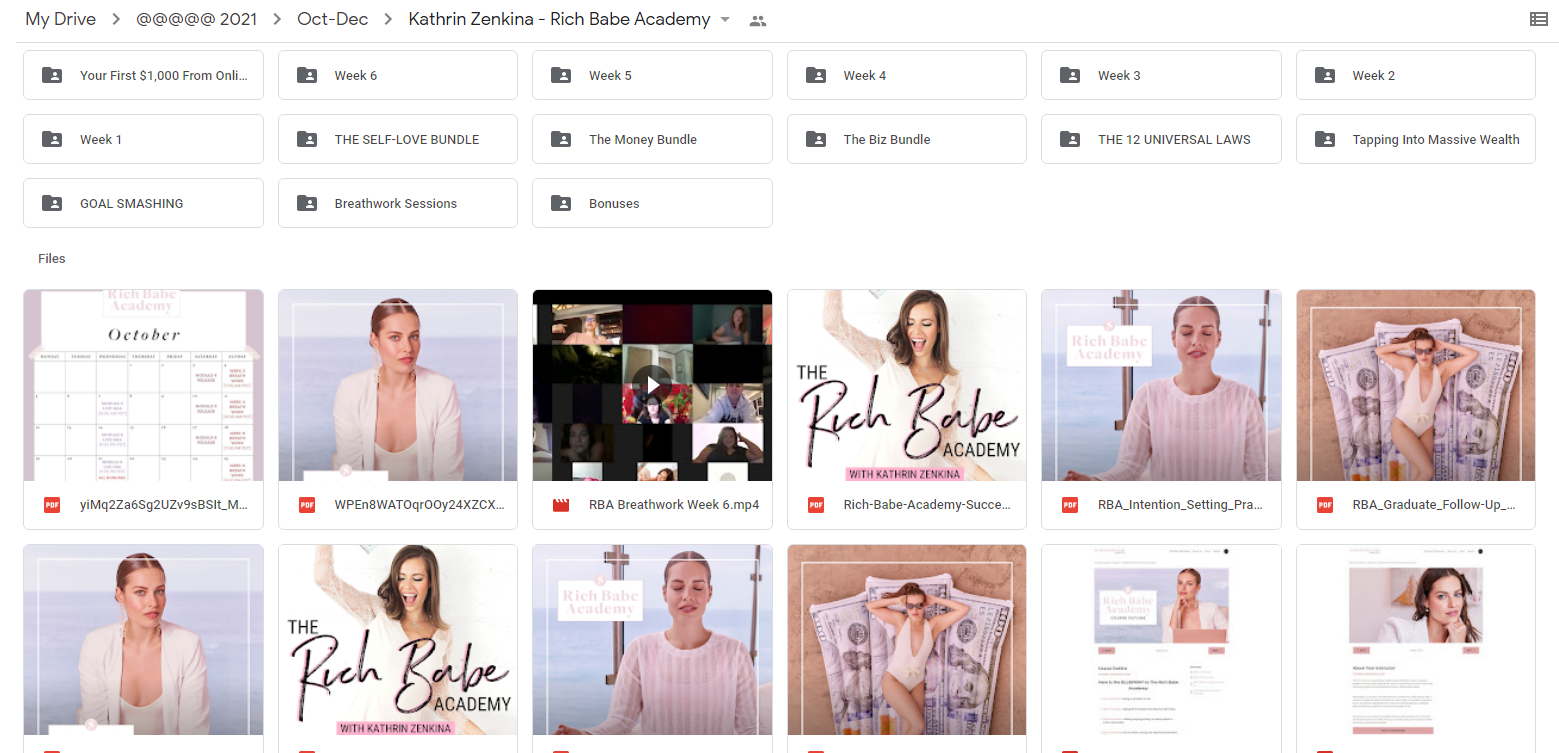Click PDF icon of Rich-Babe-Academy-Succe file

click(816, 505)
